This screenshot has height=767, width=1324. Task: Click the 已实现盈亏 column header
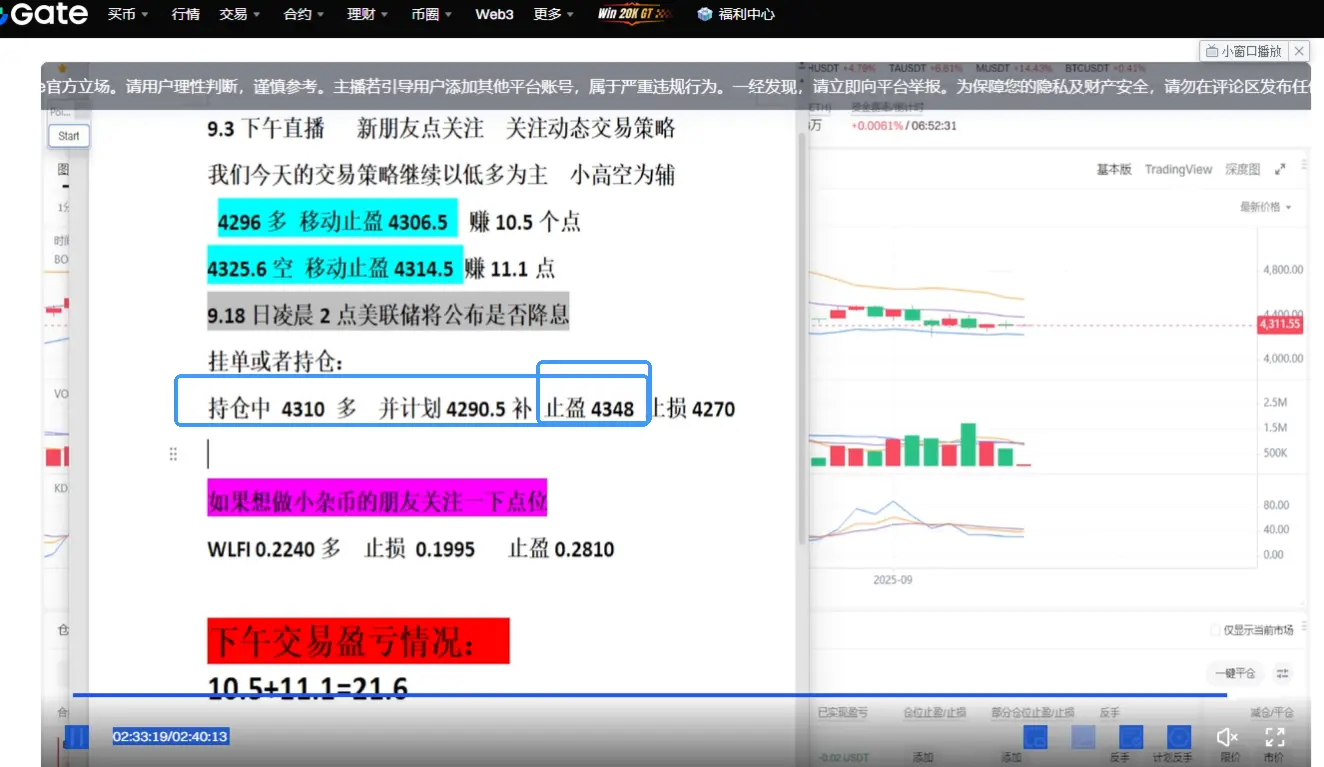point(843,713)
